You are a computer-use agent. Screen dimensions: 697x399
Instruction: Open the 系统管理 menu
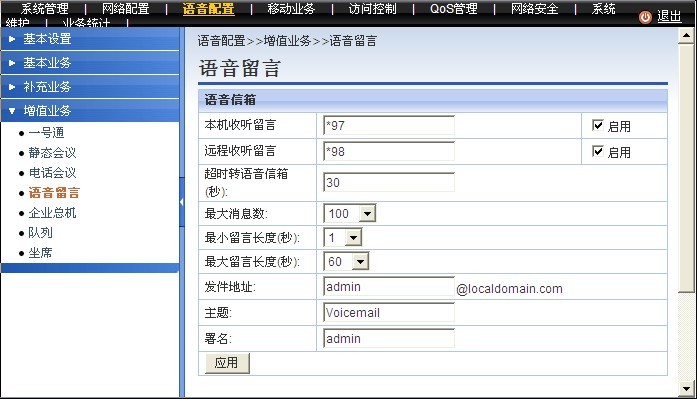point(44,9)
